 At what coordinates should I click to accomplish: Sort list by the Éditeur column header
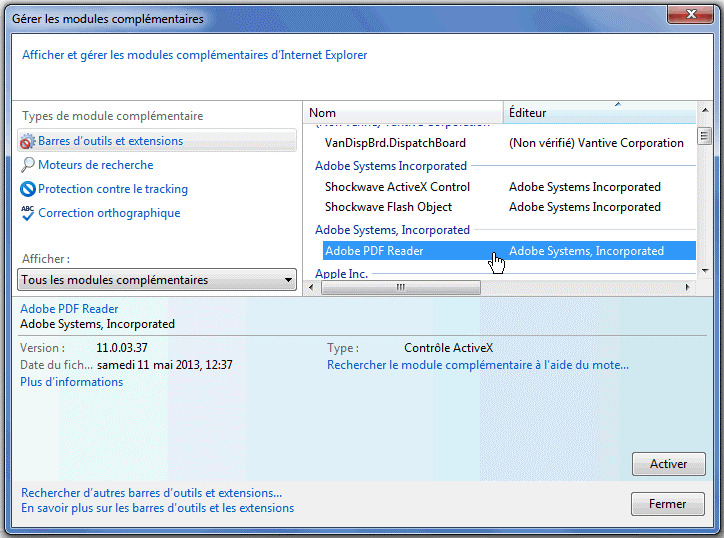tap(598, 113)
